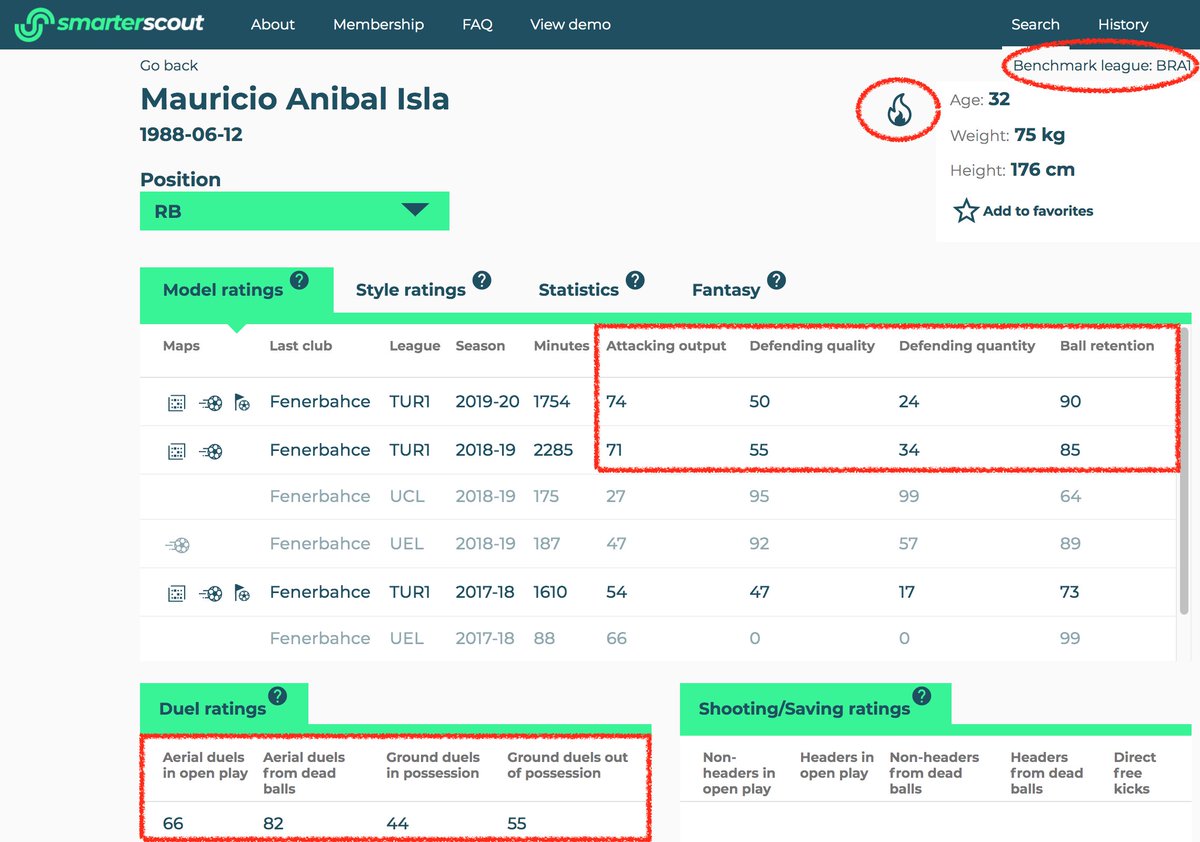Switch to the Statistics tab
This screenshot has height=842, width=1200.
click(x=578, y=290)
